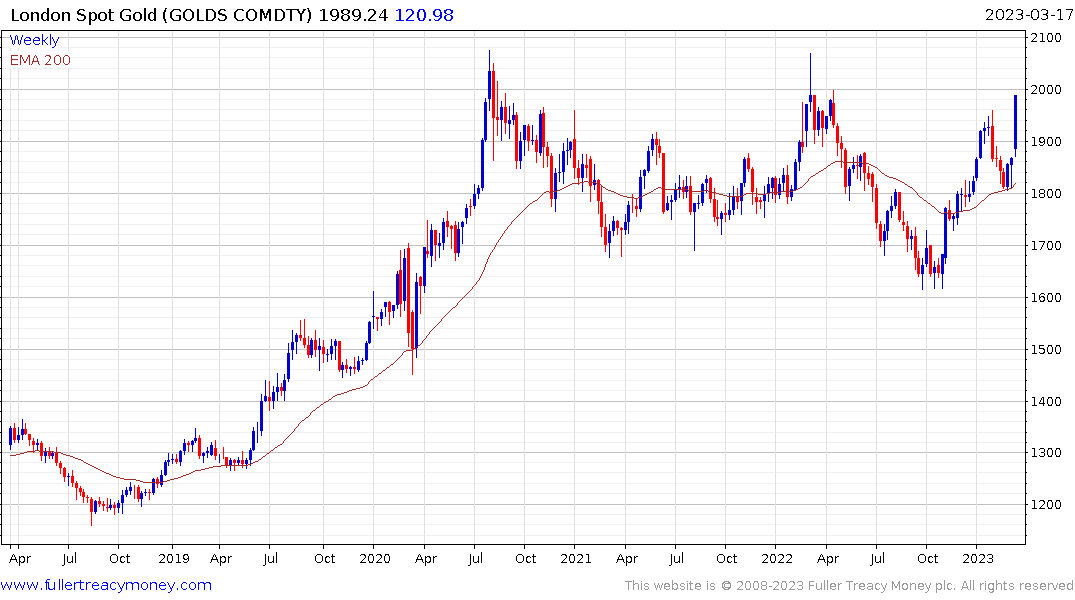Screen dimensions: 1075x600
Task: Click the 1600 price axis label
Action: [1046, 298]
